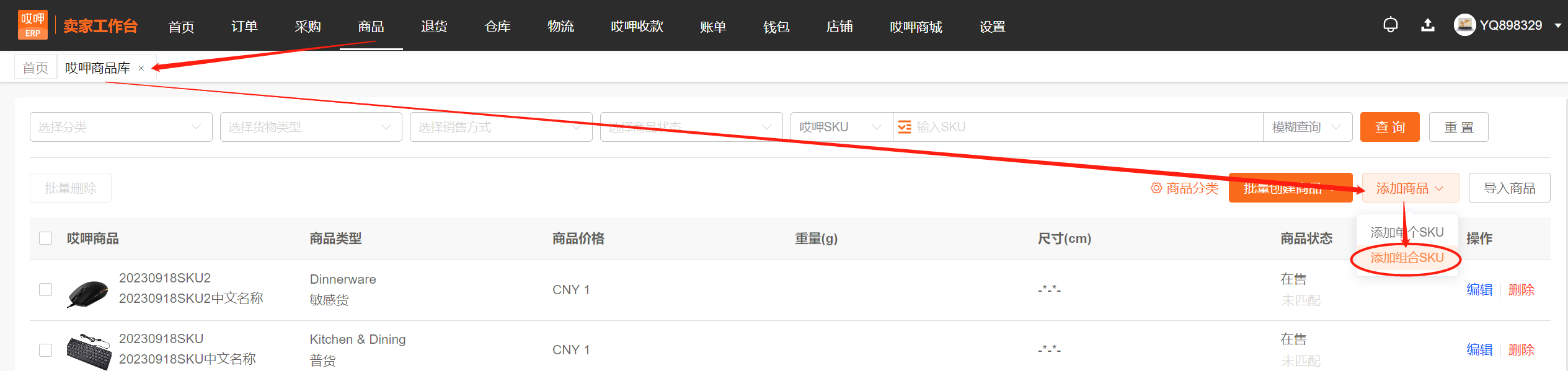
Task: Expand the 选择分类 dropdown
Action: (121, 127)
